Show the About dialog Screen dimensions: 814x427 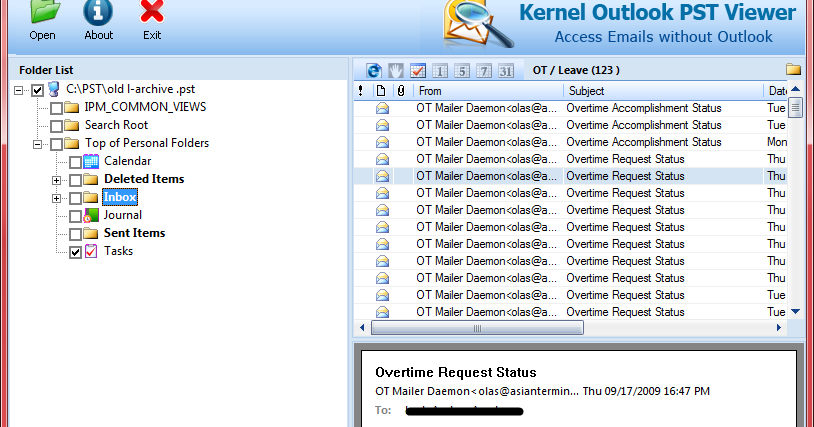pyautogui.click(x=99, y=21)
